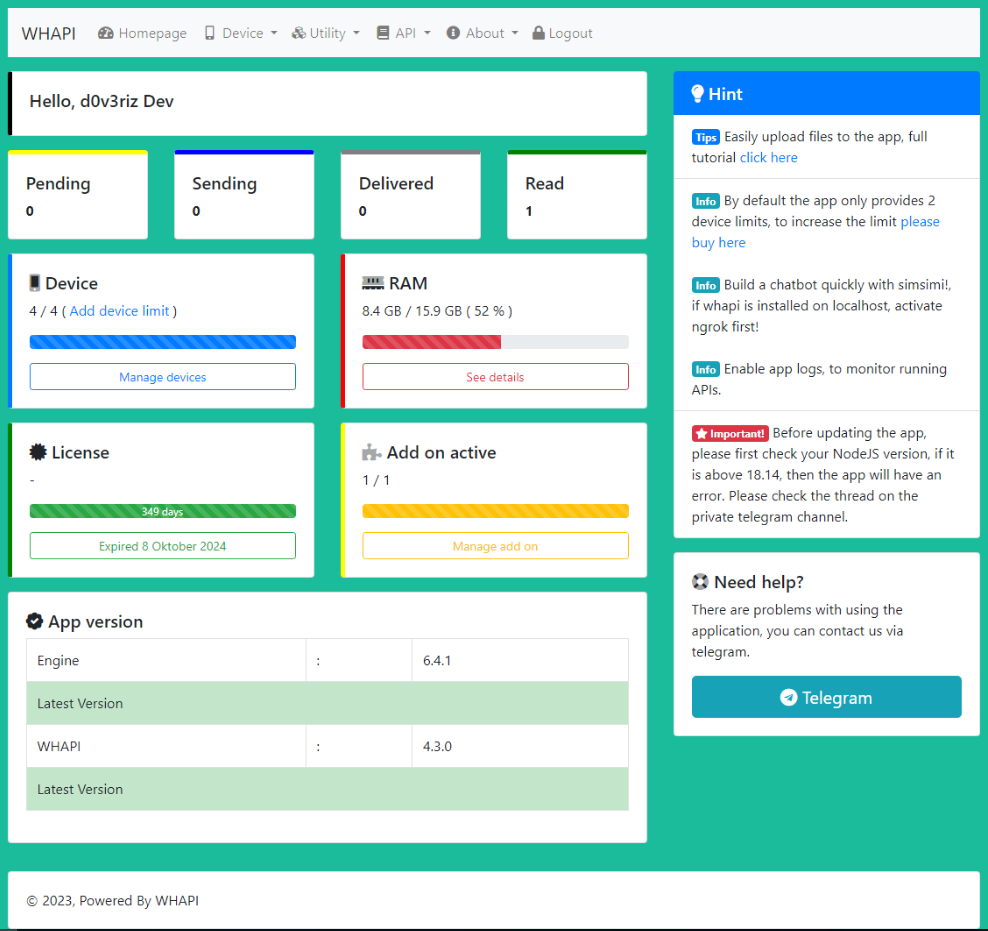The height and width of the screenshot is (931, 988).
Task: Click the Telegram paper plane icon
Action: click(788, 697)
